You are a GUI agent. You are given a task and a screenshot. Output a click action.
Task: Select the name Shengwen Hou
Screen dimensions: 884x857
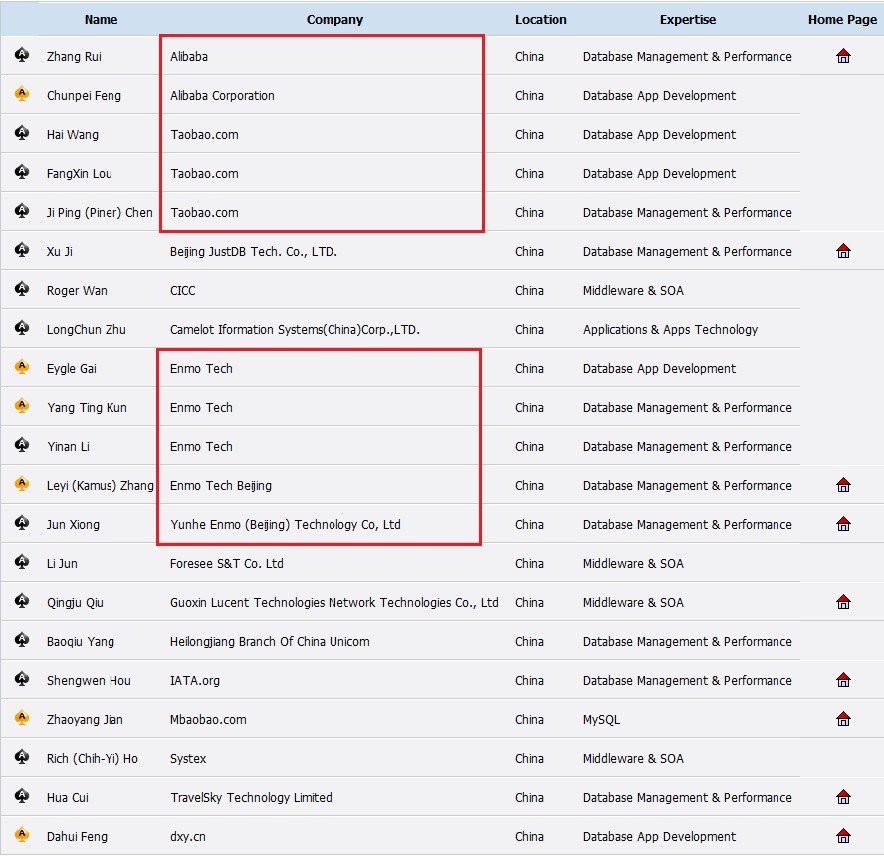point(89,681)
